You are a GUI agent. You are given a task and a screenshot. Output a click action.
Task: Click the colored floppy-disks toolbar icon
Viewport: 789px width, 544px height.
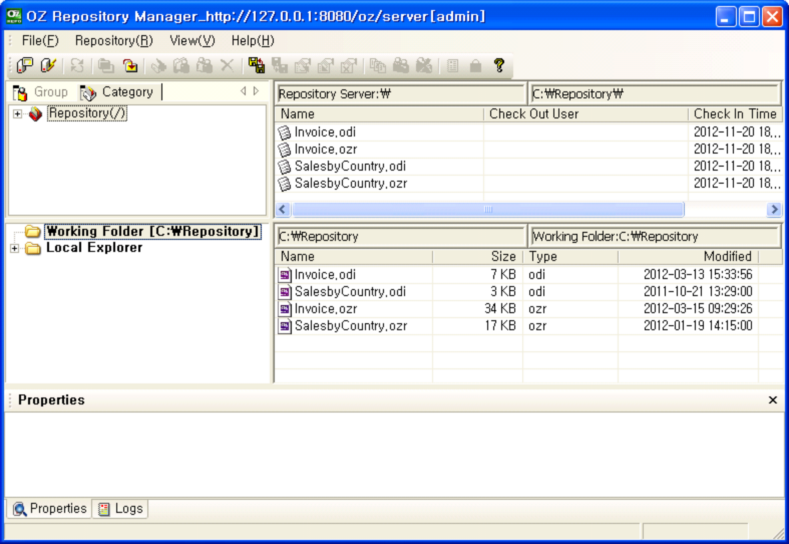pos(257,65)
